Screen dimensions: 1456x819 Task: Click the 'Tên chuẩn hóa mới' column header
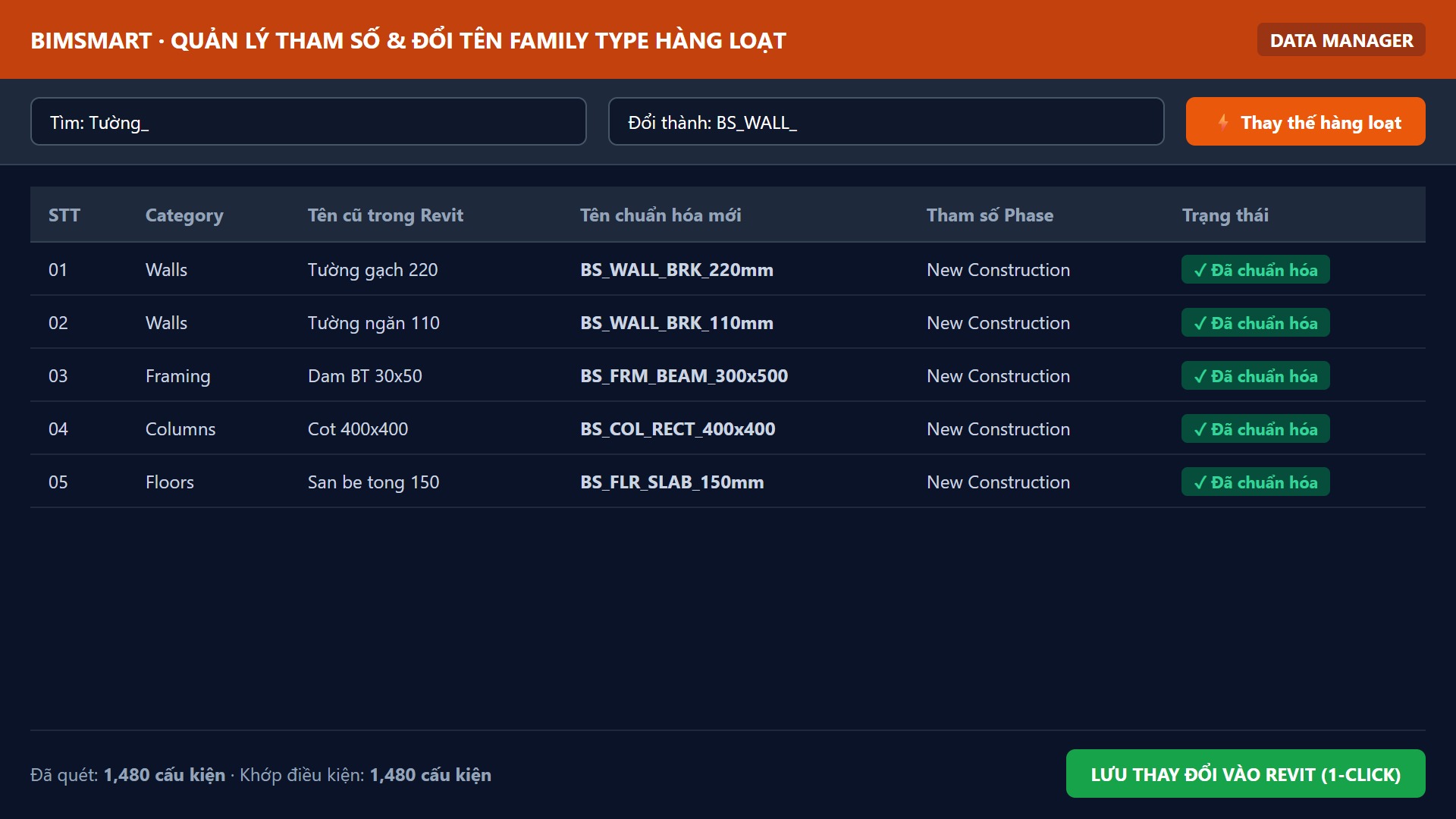click(661, 215)
